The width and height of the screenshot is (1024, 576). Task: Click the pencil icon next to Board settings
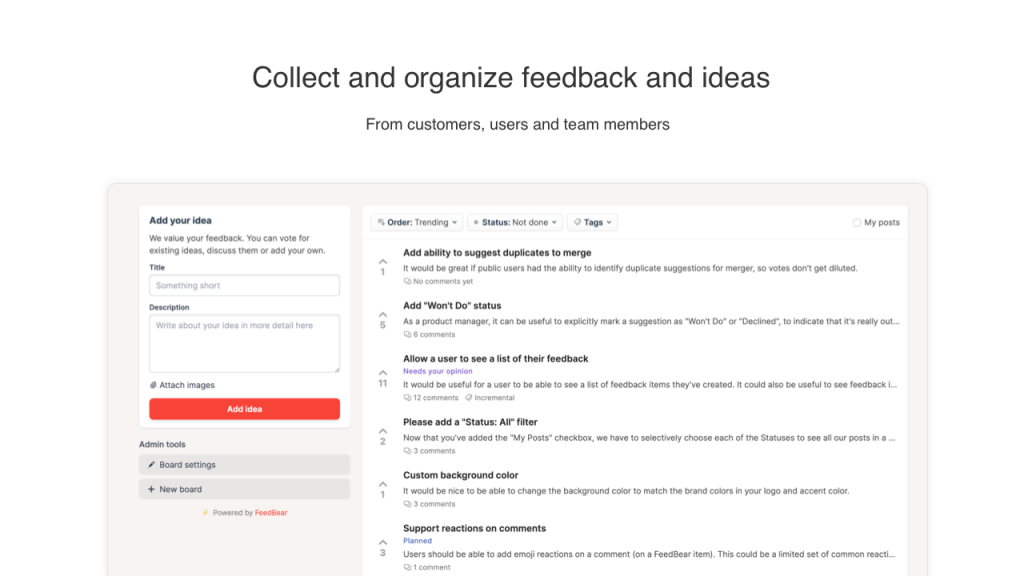click(x=151, y=464)
